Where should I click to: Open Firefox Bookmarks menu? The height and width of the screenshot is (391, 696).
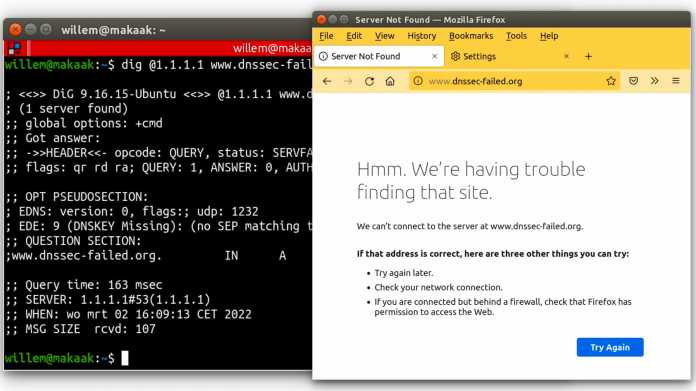point(471,36)
